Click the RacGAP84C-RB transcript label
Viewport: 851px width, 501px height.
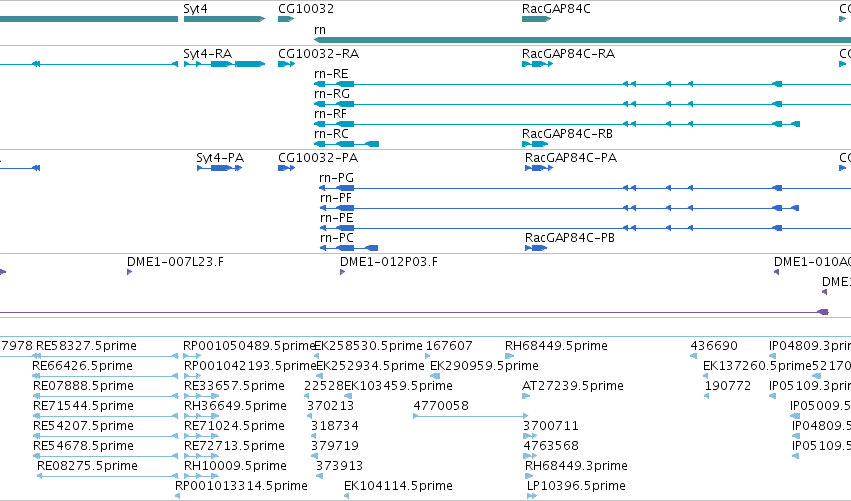tap(568, 134)
